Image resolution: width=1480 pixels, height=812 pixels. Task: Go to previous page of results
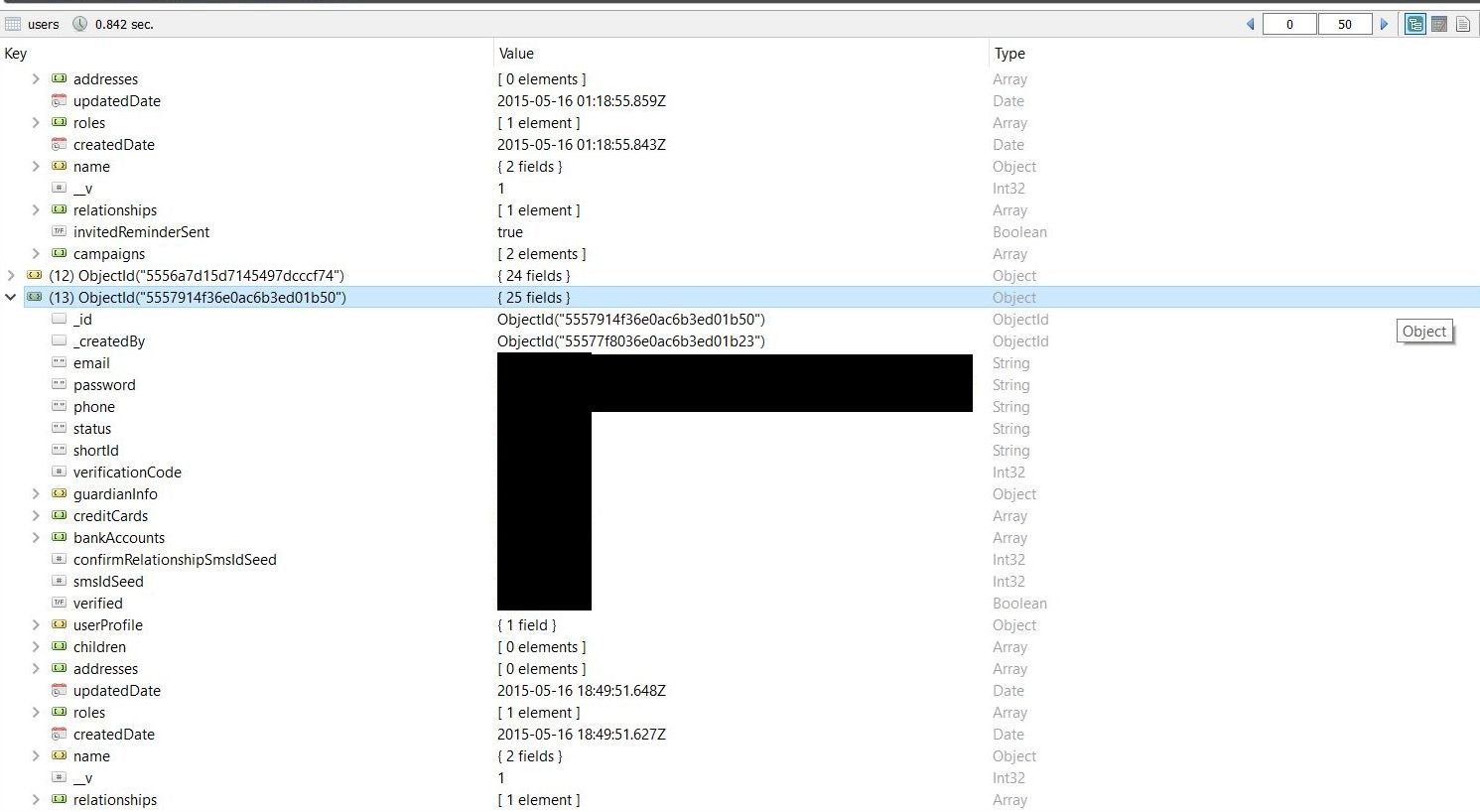(1250, 24)
